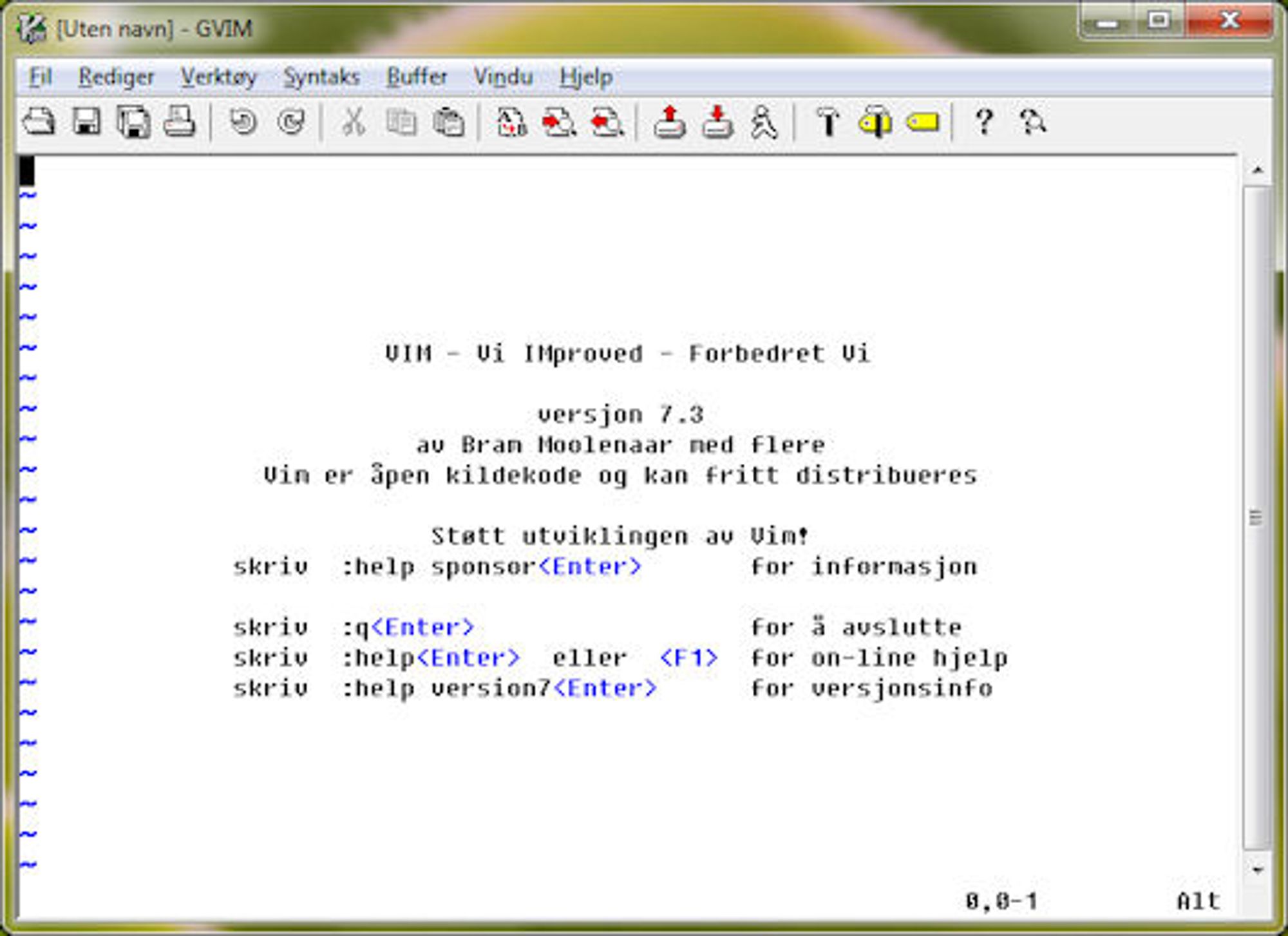
Task: Click the Find Previous icon
Action: (x=607, y=122)
